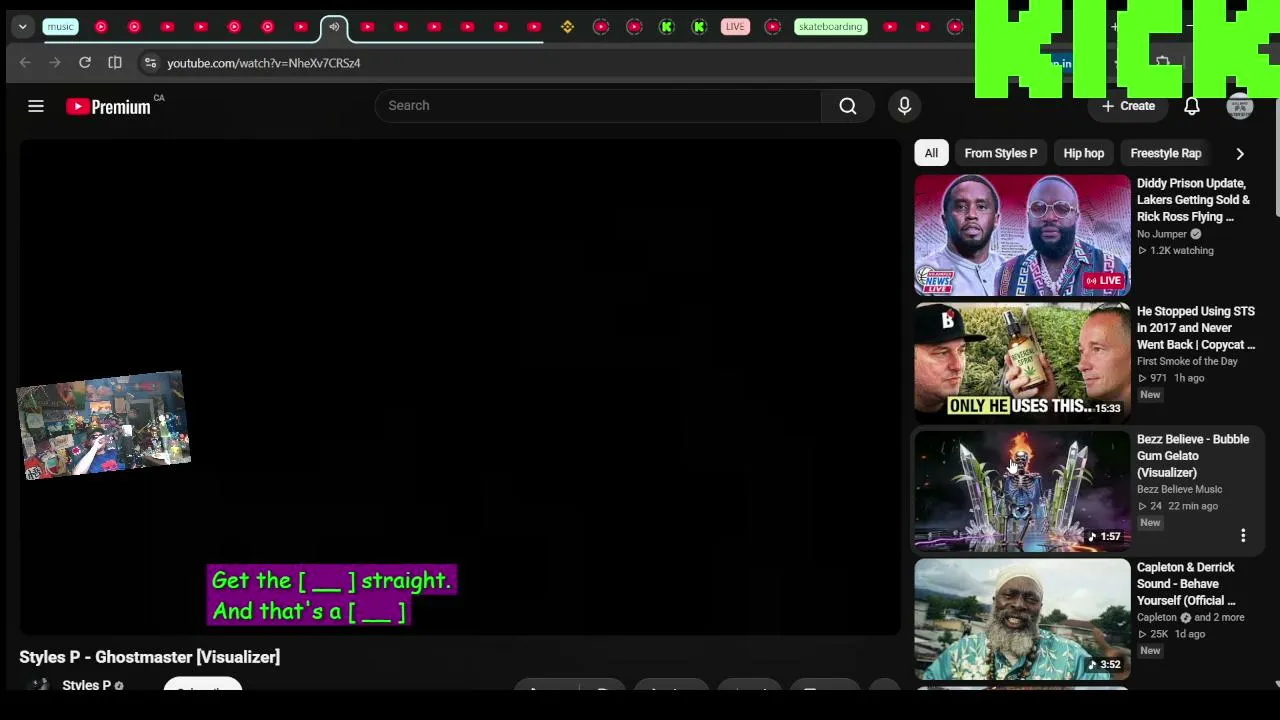The image size is (1280, 720).
Task: Visit the 'No Jumper' channel
Action: pos(1162,234)
